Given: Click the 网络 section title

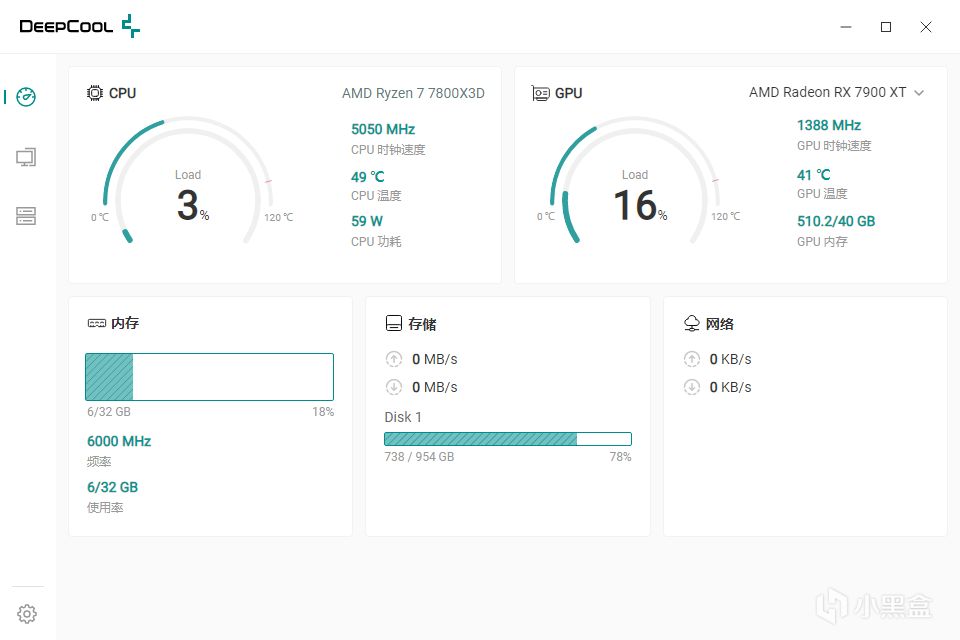Looking at the screenshot, I should tap(719, 323).
